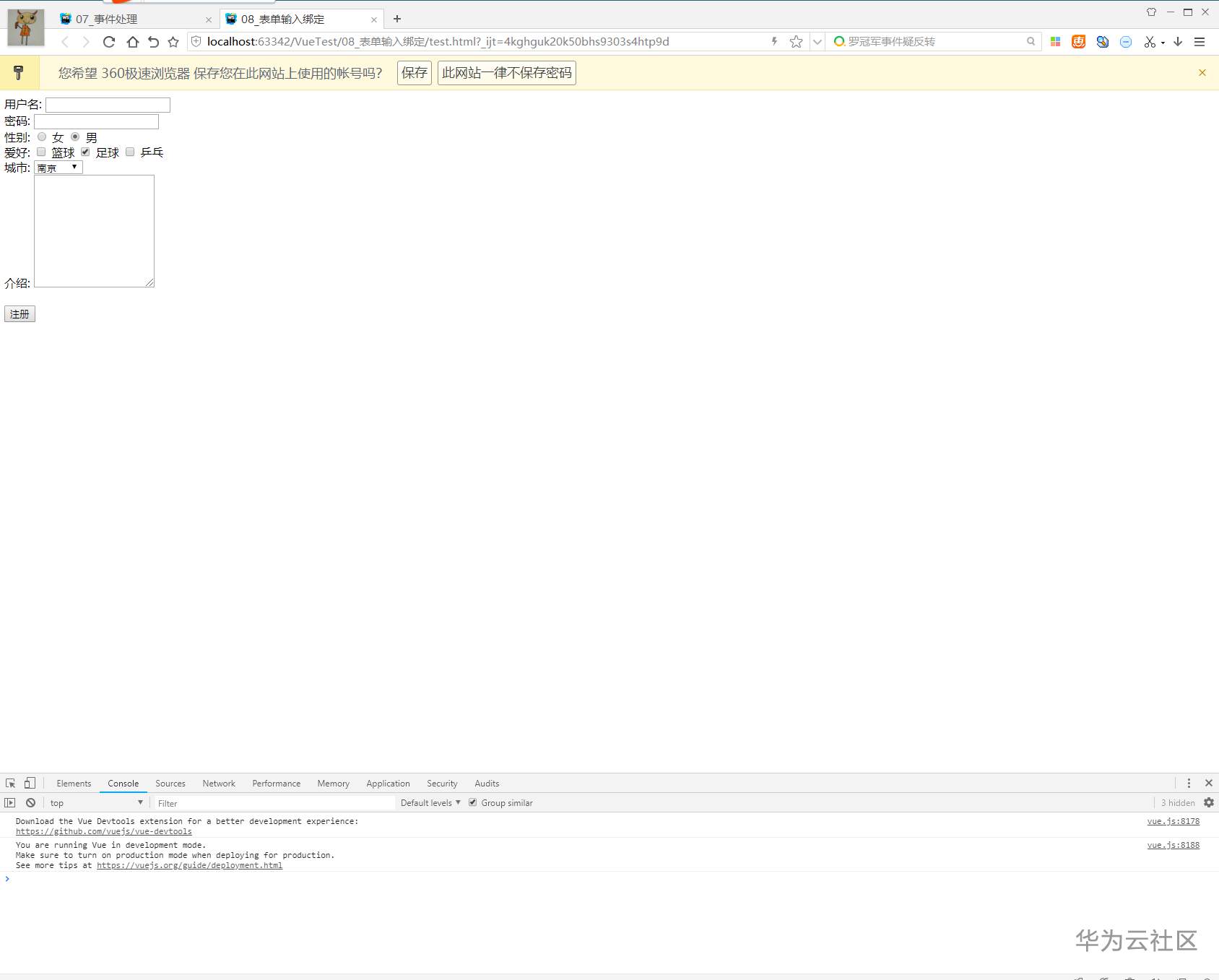
Task: Check the 篮球 hobby checkbox
Action: (x=41, y=152)
